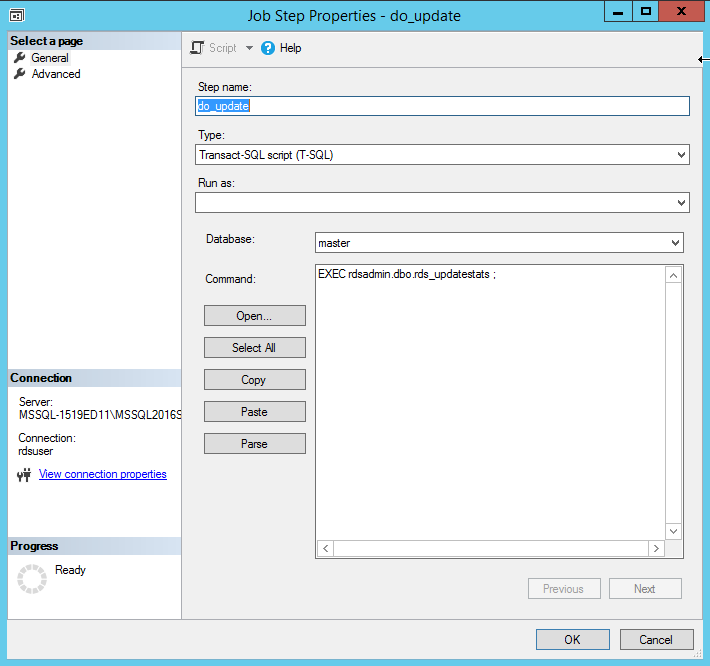The height and width of the screenshot is (666, 710).
Task: Click the Open... button
Action: [x=254, y=316]
